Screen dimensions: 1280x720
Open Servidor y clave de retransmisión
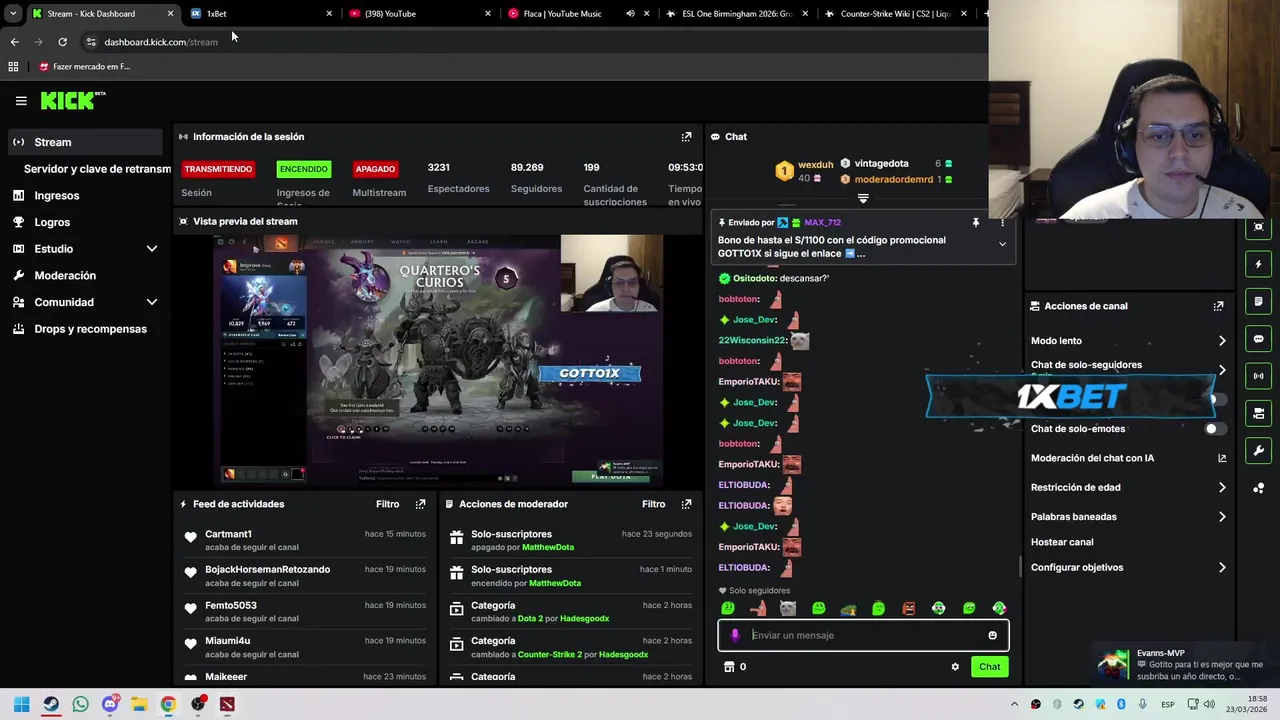(x=97, y=169)
